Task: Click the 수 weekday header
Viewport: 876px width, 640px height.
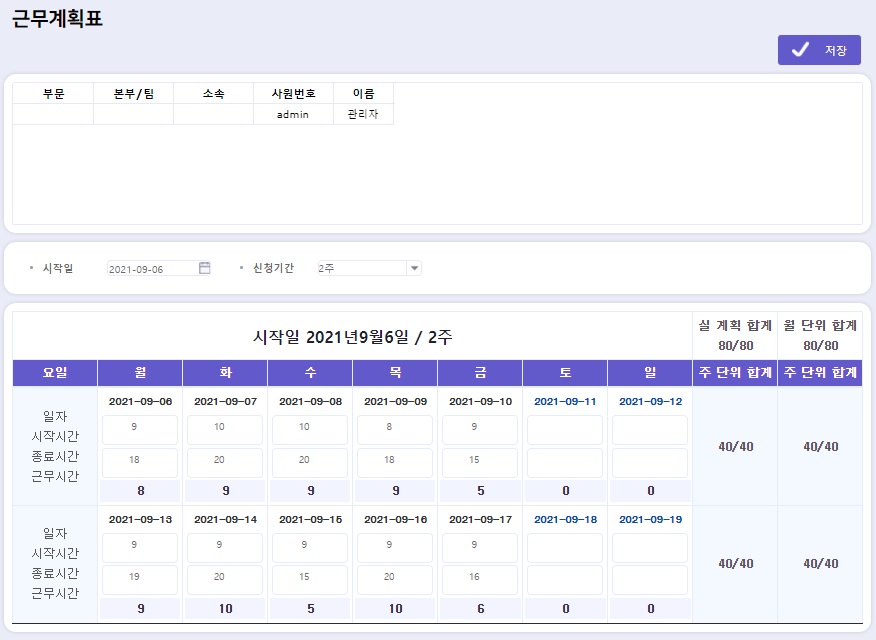Action: tap(310, 372)
